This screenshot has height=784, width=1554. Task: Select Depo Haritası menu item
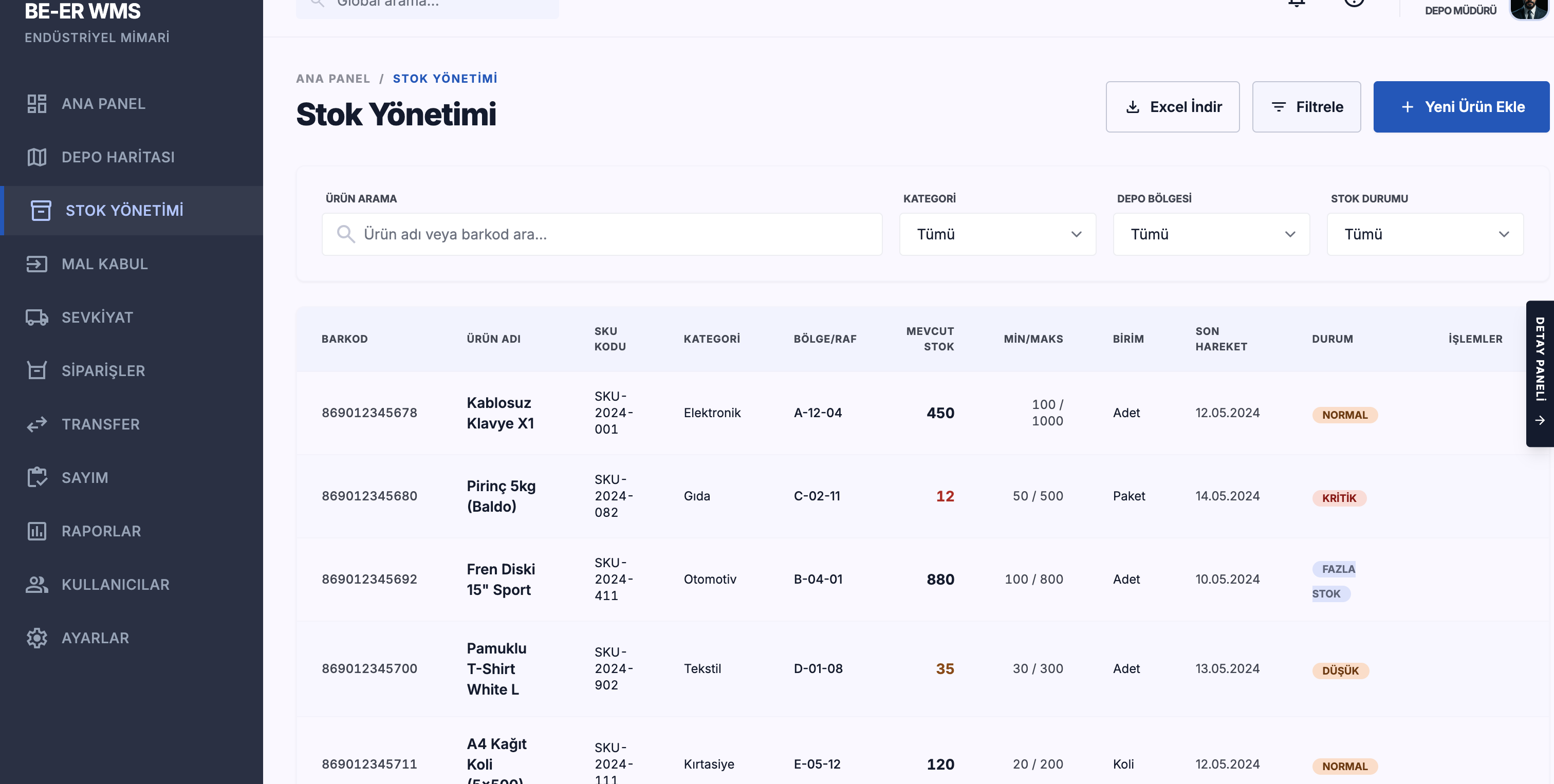tap(132, 157)
